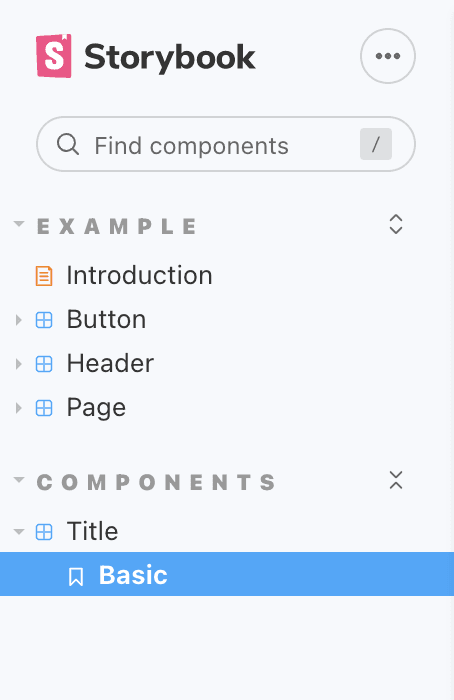Click the component grid icon beside Button
The image size is (454, 700).
44,320
